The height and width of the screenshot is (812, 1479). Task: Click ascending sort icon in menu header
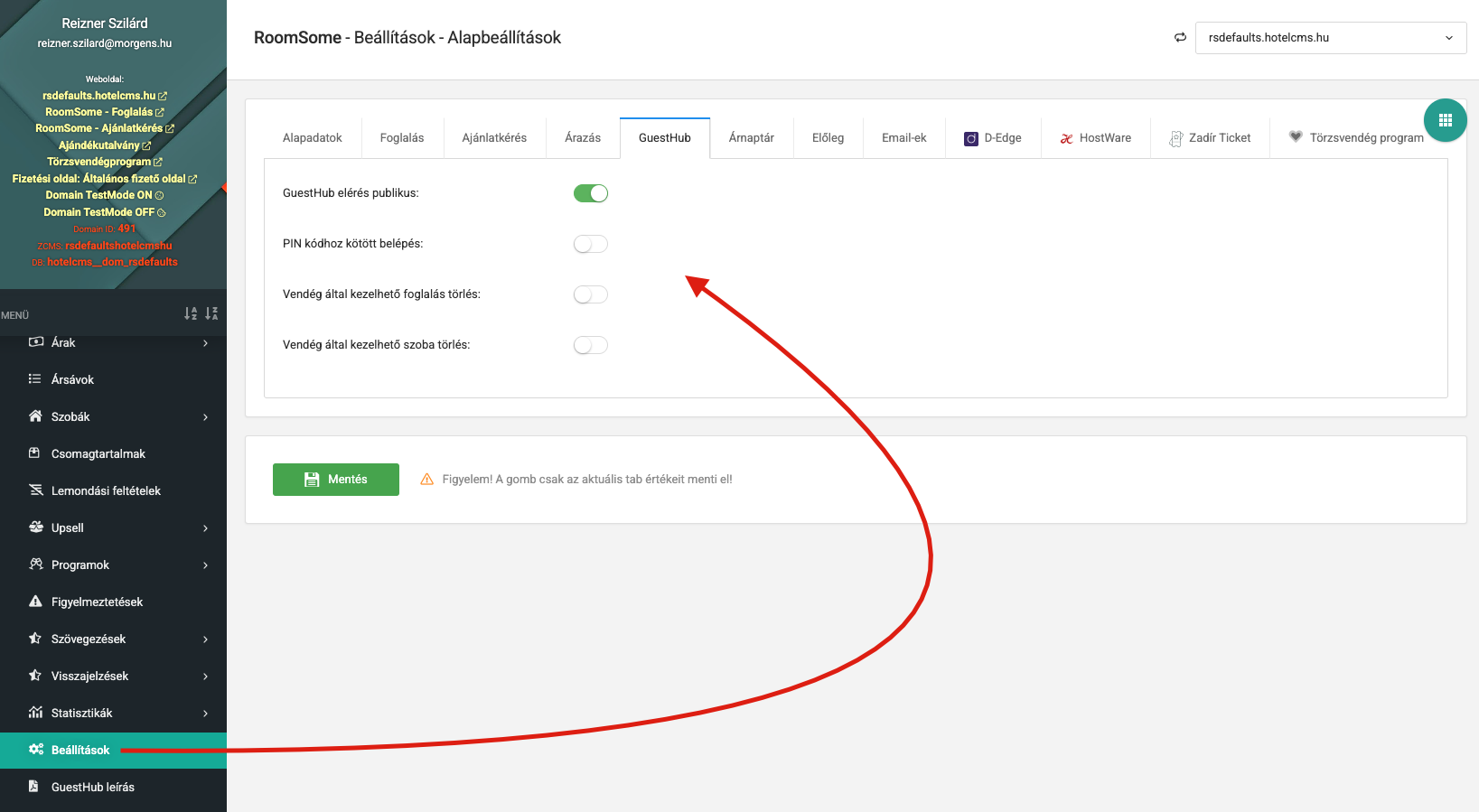click(191, 313)
